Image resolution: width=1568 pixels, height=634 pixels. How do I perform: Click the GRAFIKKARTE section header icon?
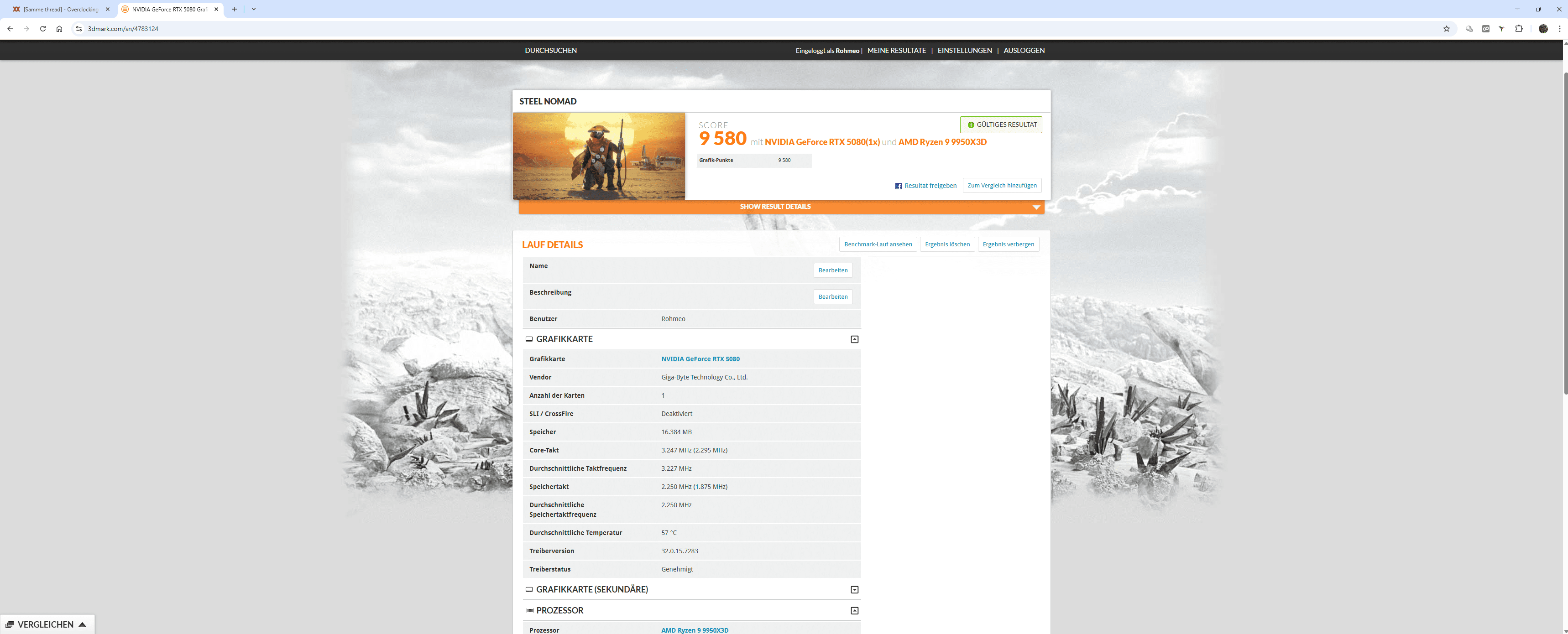pos(529,339)
